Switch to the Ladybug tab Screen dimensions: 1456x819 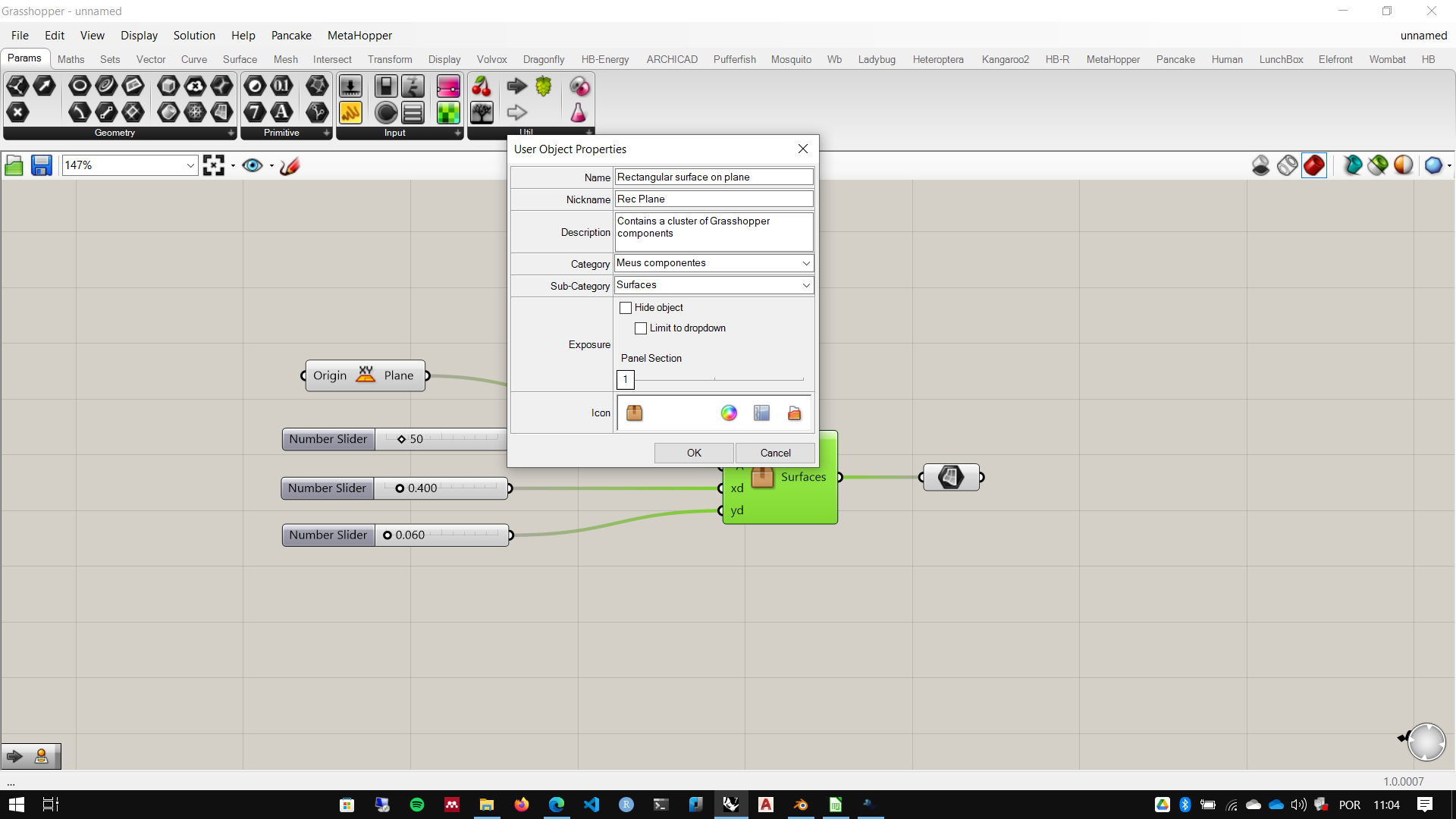pos(877,59)
